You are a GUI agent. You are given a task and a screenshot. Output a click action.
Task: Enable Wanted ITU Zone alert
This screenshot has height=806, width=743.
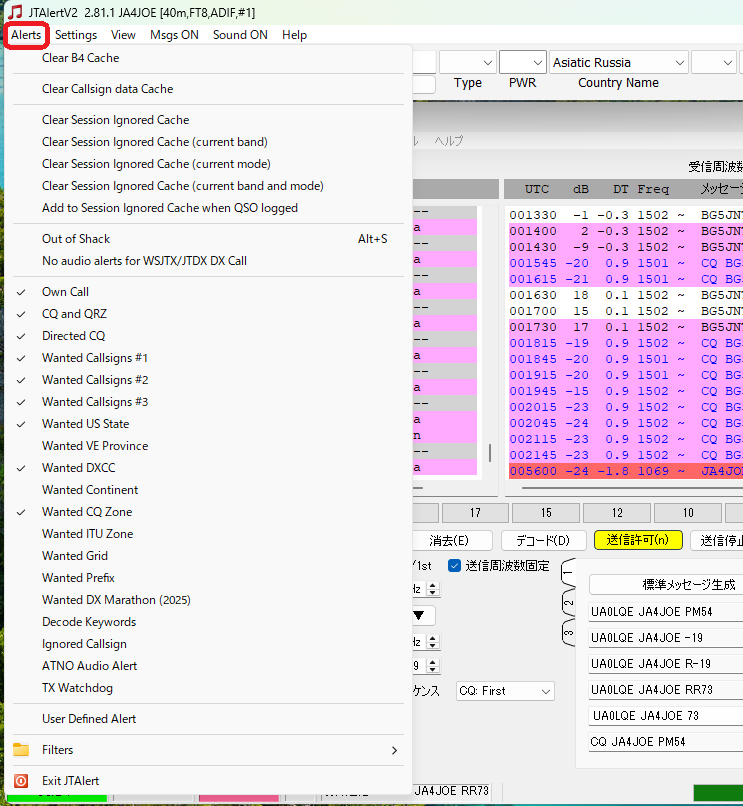[x=208, y=534]
